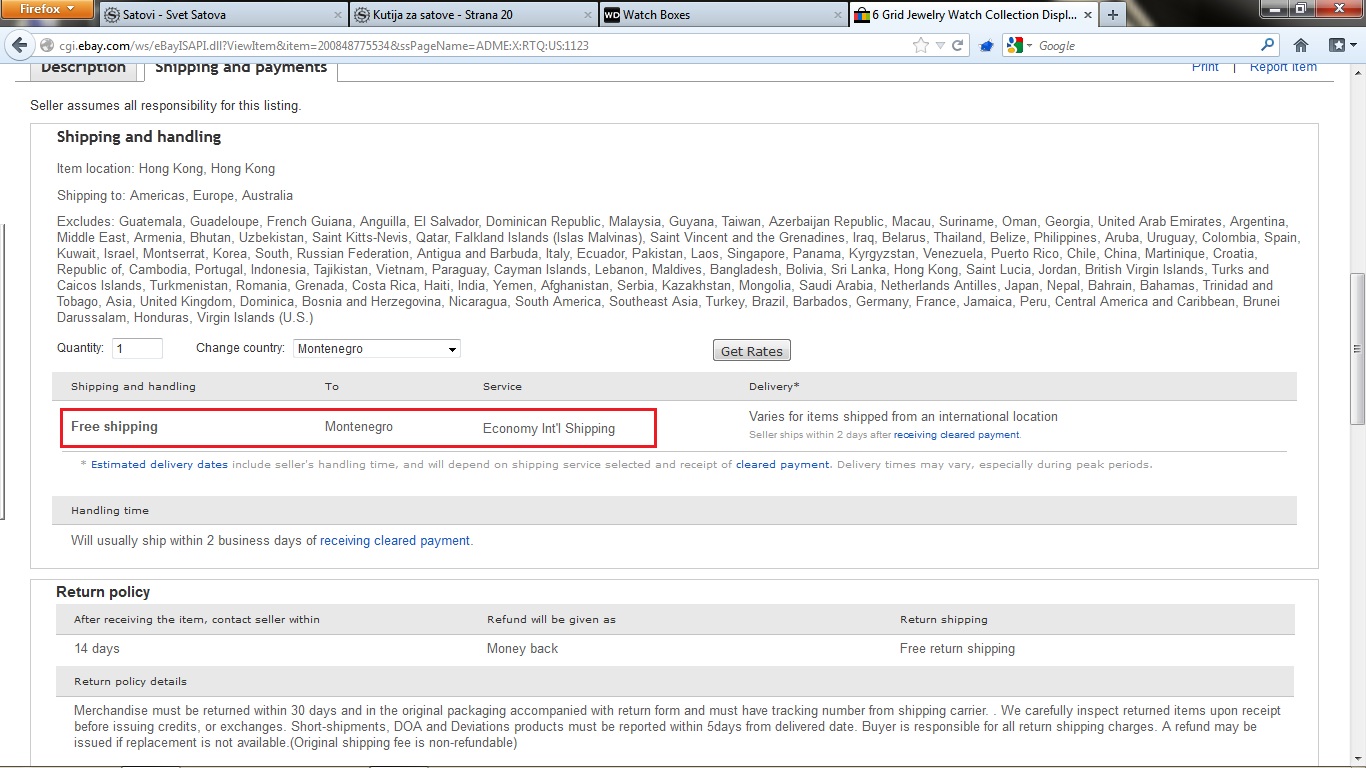Expand the Change country dropdown

tap(377, 349)
